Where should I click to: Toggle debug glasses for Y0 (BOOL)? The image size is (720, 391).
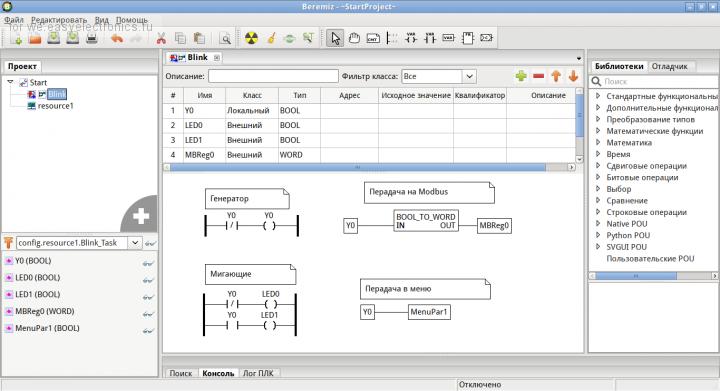[x=148, y=264]
